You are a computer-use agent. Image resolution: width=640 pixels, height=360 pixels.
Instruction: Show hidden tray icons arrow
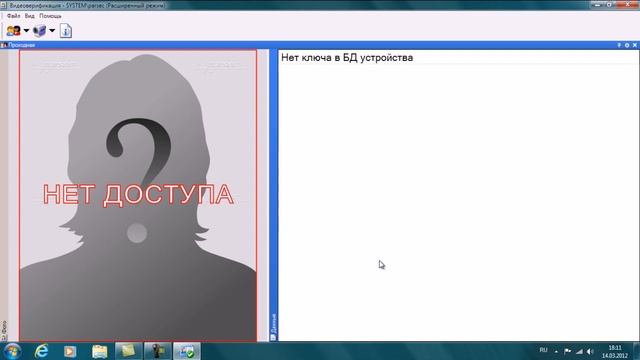click(556, 351)
